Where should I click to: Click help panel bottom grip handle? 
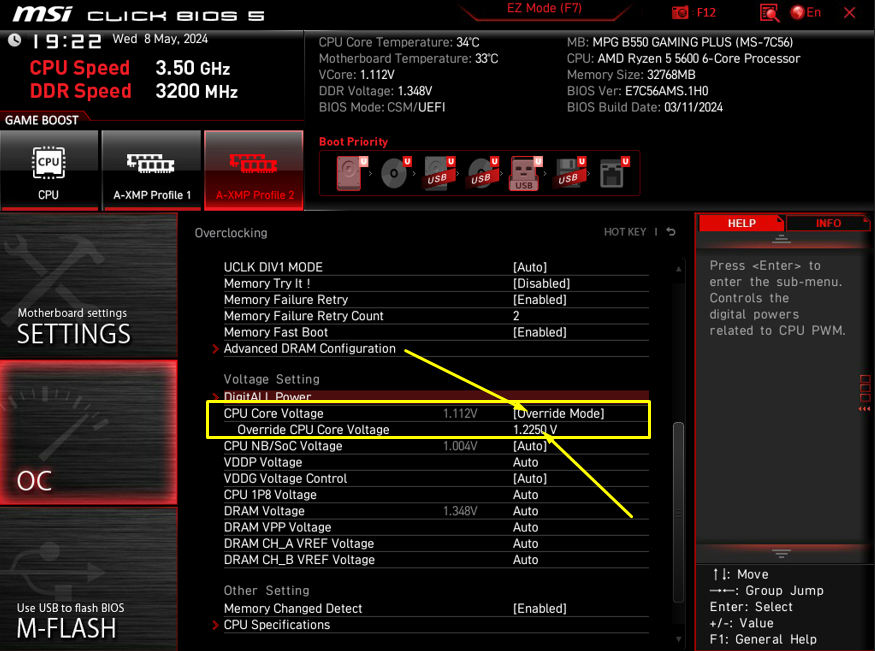tap(781, 553)
